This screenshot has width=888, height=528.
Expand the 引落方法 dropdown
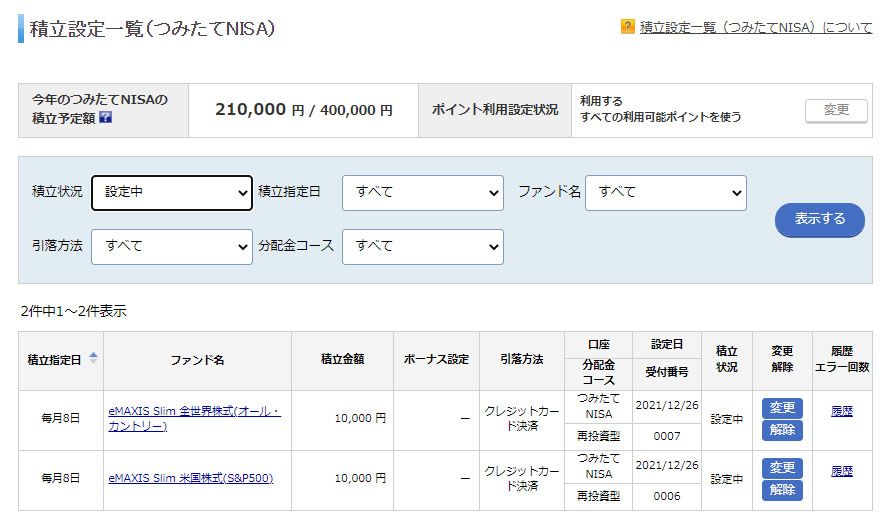172,246
